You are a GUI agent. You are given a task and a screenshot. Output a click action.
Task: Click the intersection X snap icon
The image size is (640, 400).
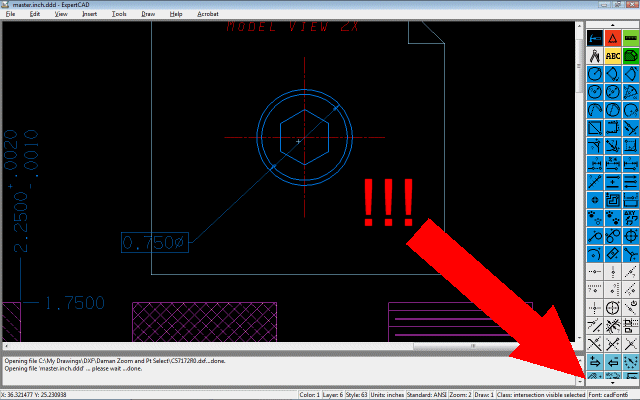tap(631, 344)
